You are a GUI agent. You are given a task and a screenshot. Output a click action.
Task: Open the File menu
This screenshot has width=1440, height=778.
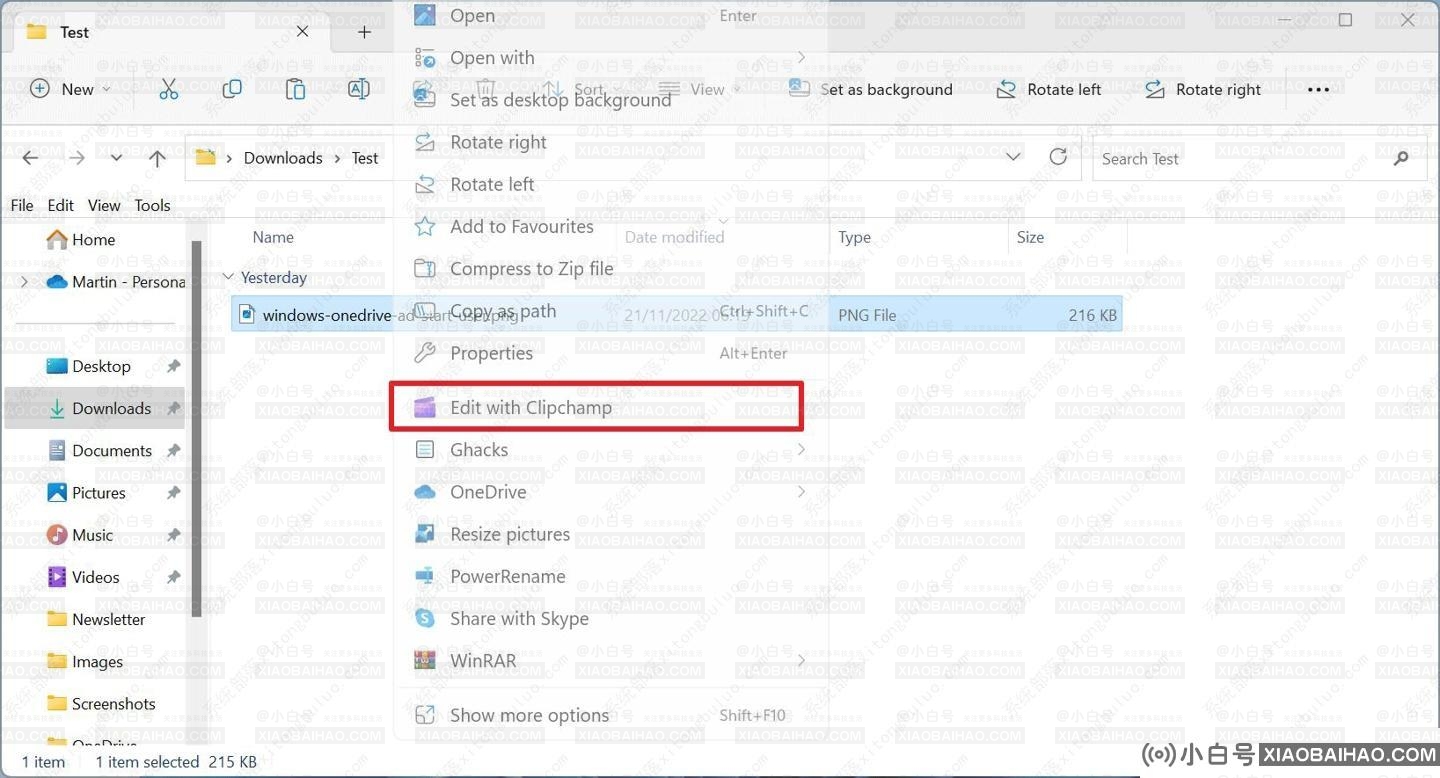22,205
